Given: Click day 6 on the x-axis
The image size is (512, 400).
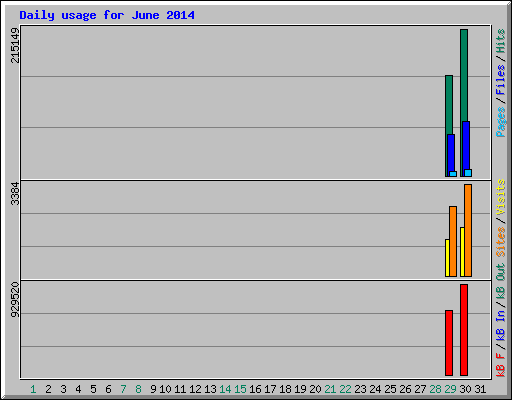Looking at the screenshot, I should click(x=108, y=389).
